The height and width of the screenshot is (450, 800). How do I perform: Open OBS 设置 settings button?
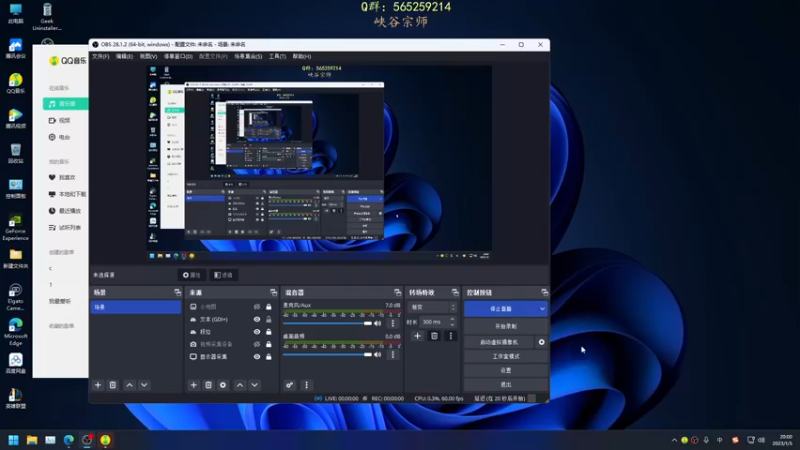(506, 370)
